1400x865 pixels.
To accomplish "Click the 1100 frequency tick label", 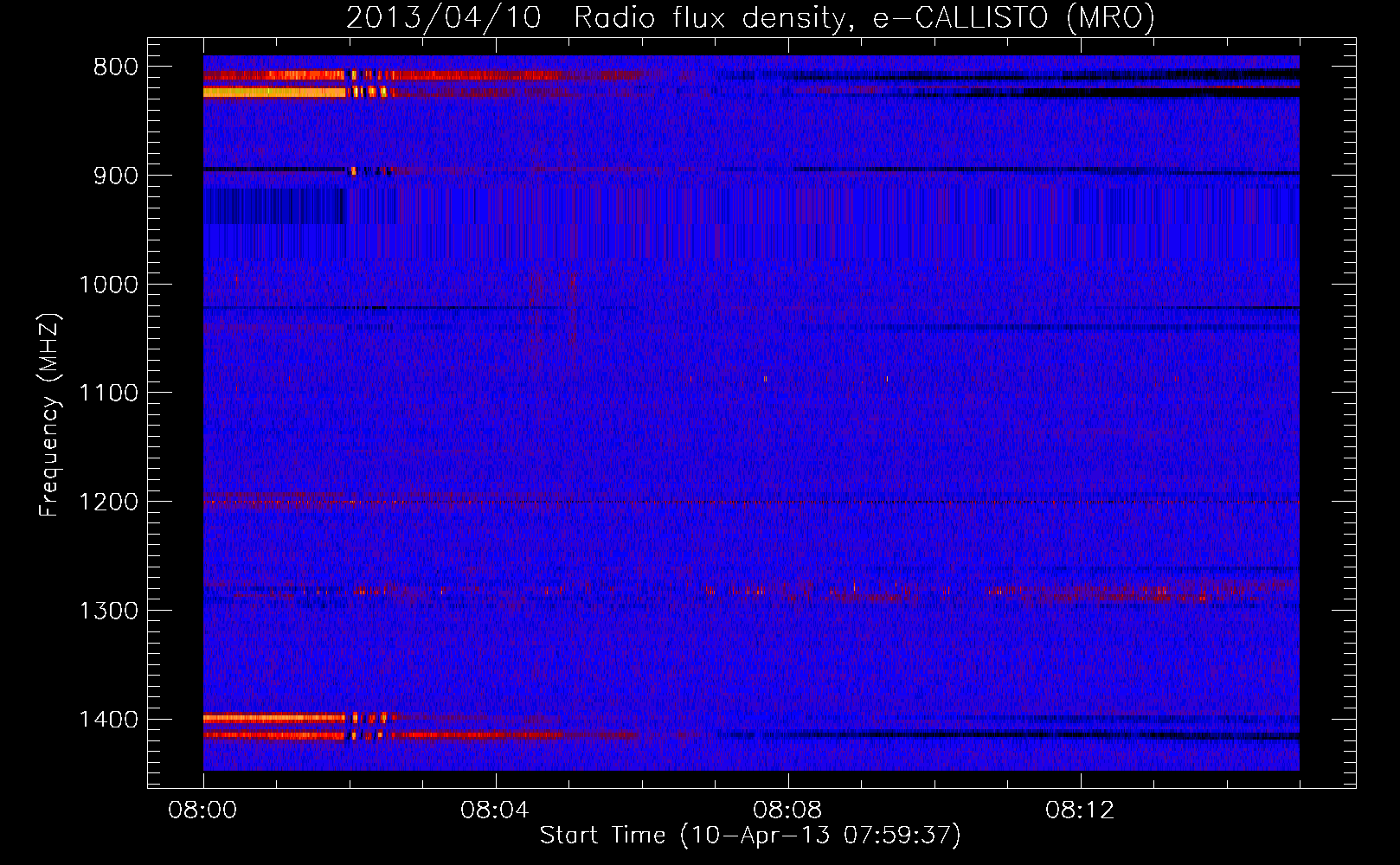I will [x=108, y=394].
